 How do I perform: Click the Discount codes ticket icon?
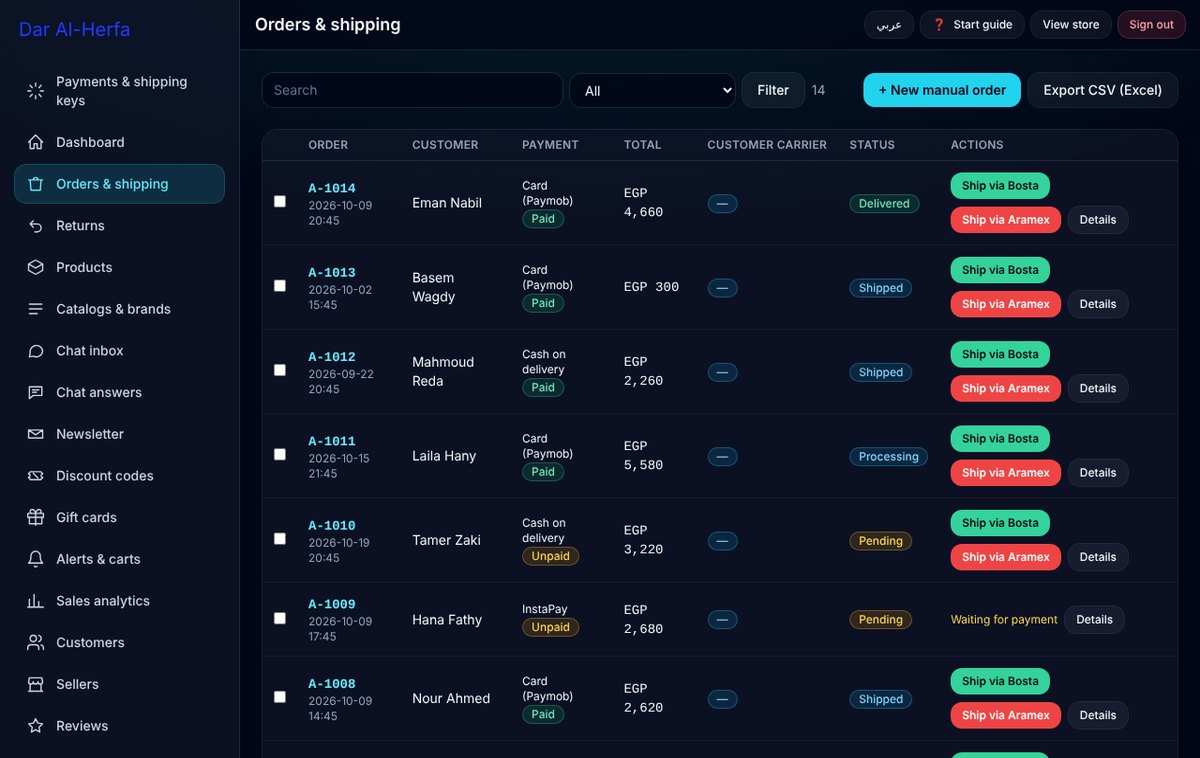pos(36,476)
